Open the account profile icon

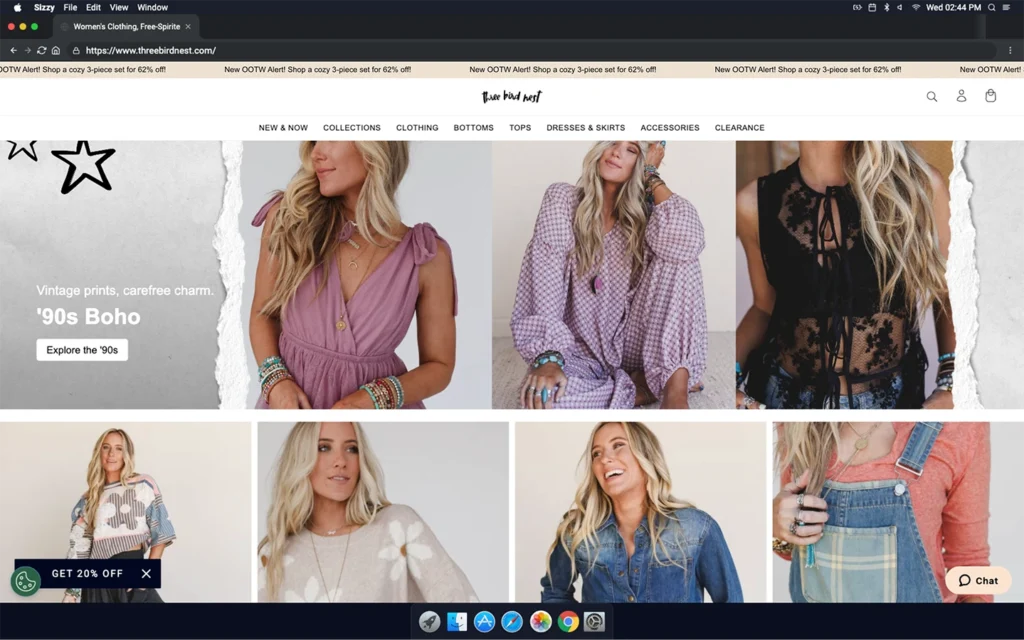961,96
